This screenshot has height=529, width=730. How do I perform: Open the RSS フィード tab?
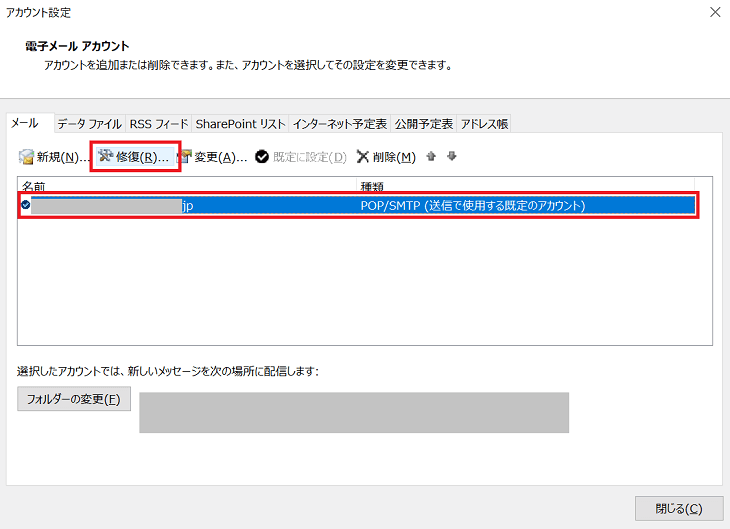pyautogui.click(x=158, y=124)
